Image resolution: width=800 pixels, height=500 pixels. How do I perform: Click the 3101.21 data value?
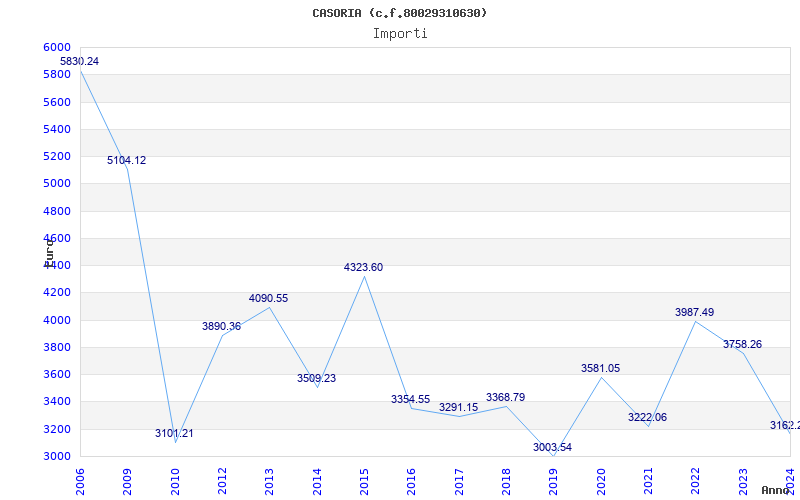coord(174,433)
